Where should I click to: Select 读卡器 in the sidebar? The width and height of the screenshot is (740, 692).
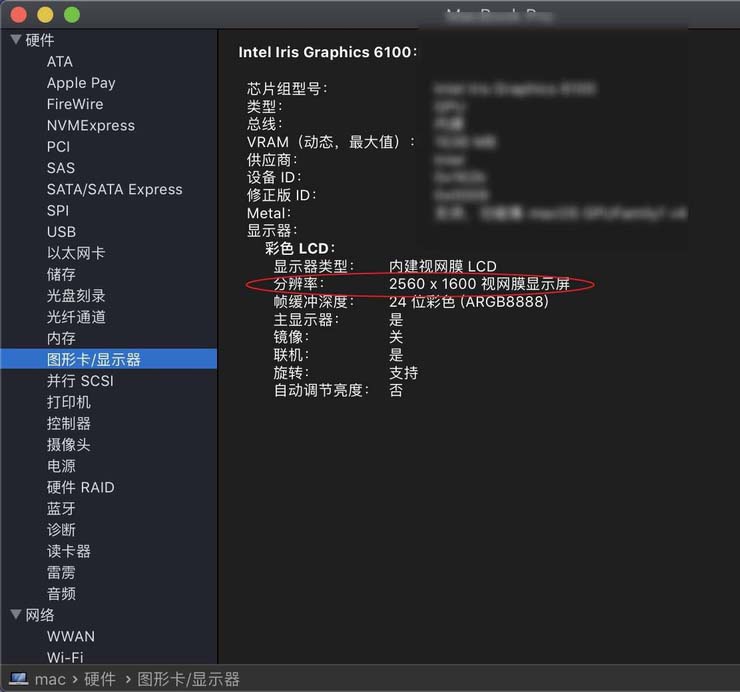click(69, 551)
